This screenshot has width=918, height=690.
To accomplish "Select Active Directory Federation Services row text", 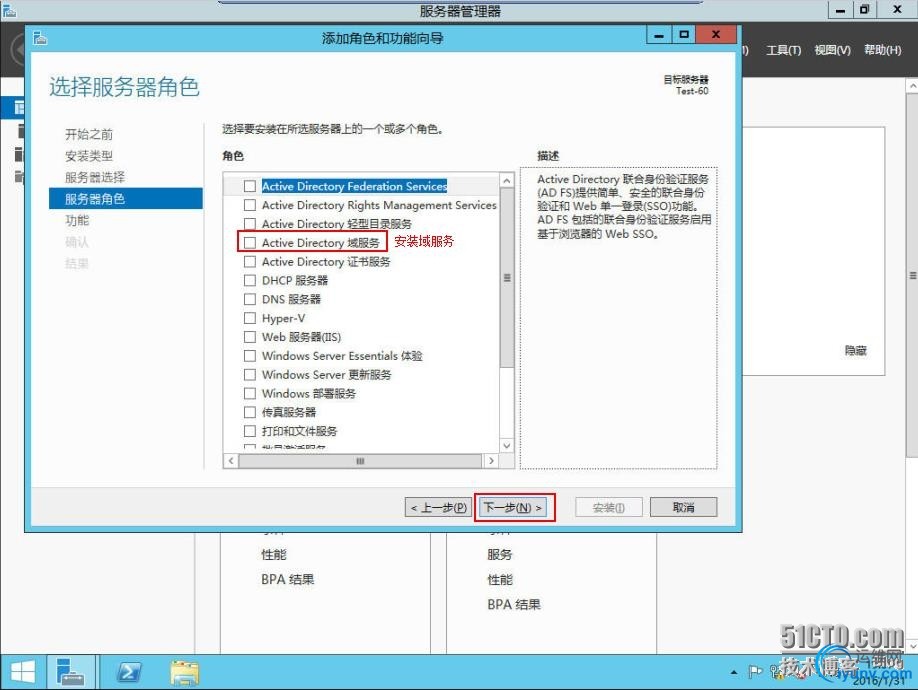I will 354,186.
